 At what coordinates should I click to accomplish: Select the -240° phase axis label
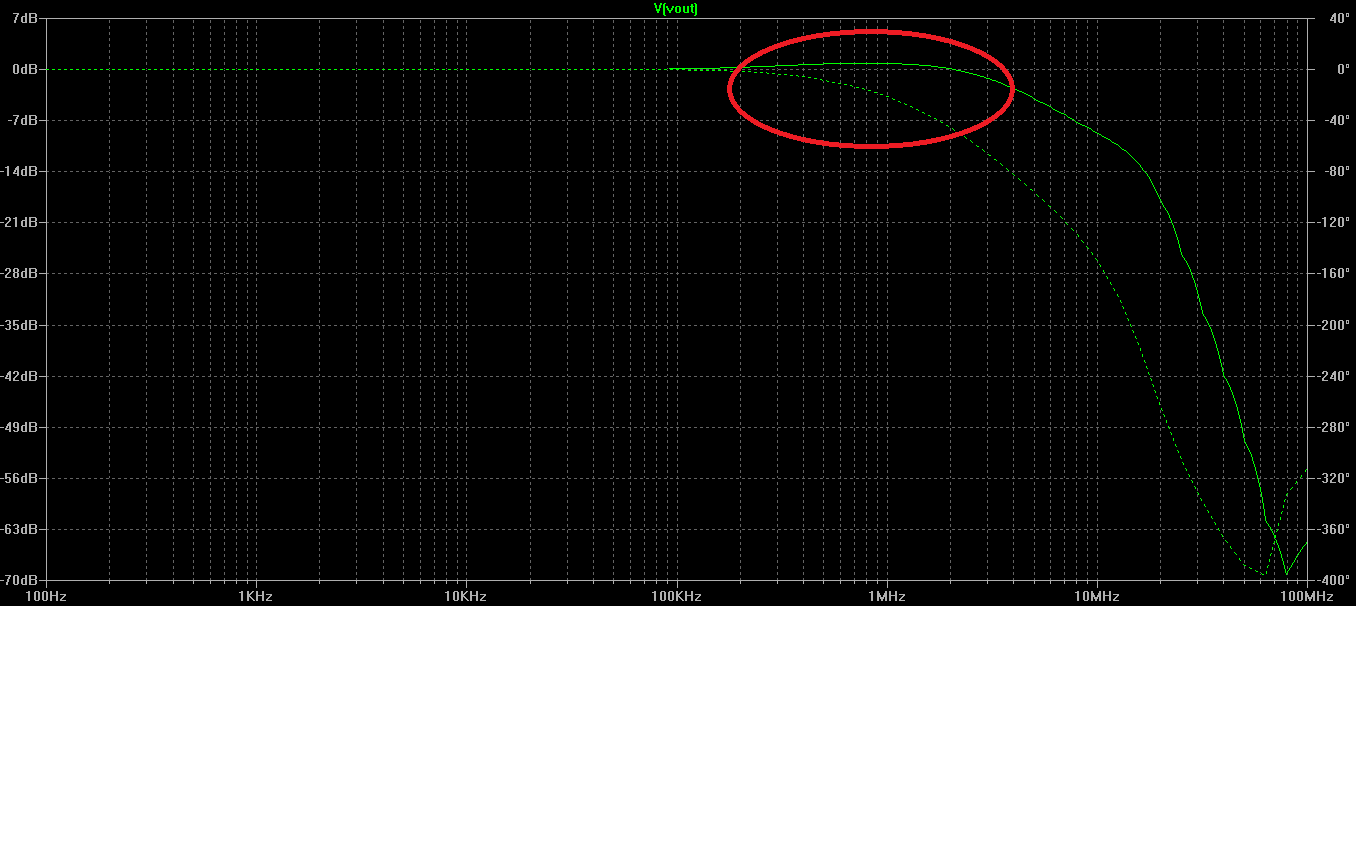[1332, 376]
